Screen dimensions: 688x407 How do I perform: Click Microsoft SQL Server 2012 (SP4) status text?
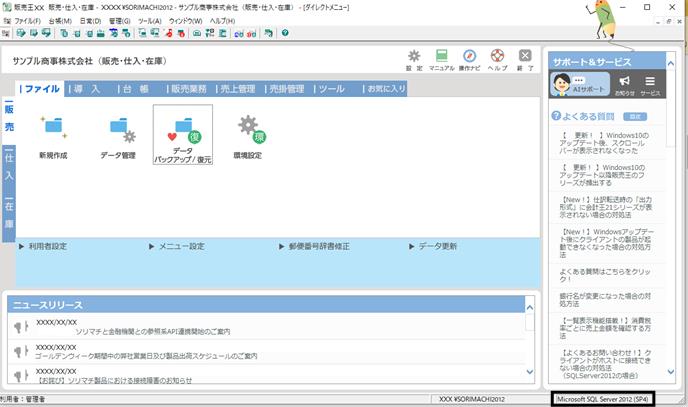602,399
